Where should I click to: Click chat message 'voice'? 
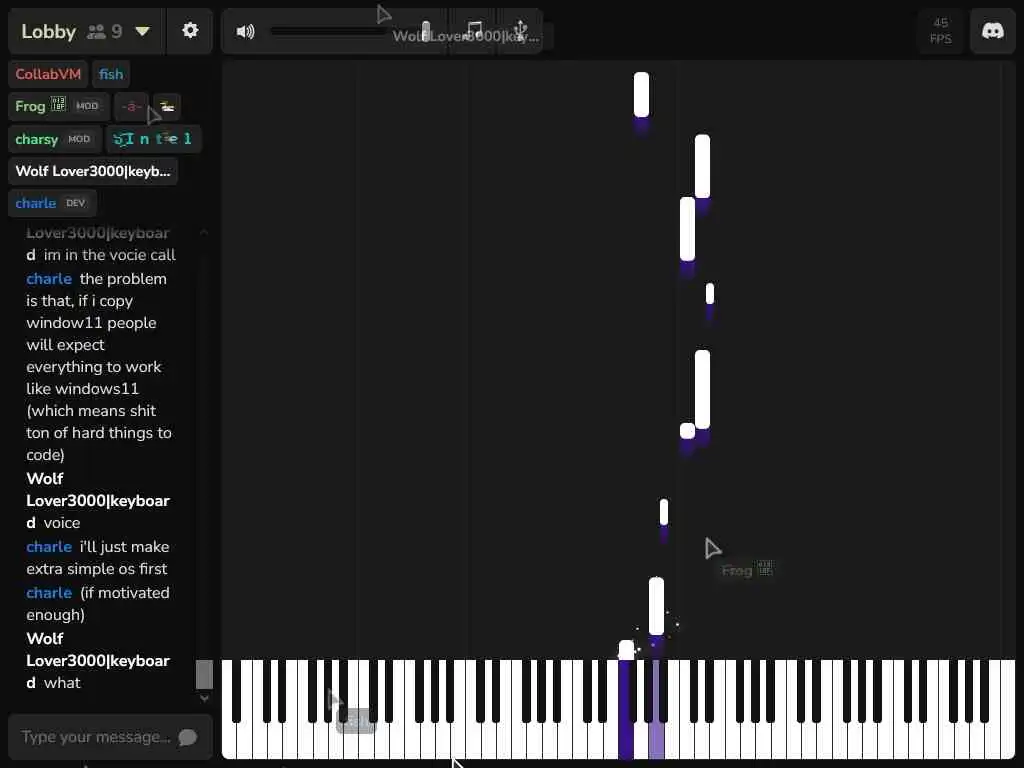point(62,523)
